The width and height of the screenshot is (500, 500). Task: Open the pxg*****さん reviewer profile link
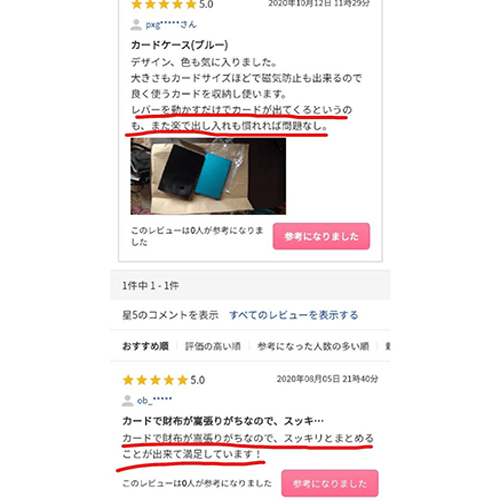tap(171, 25)
